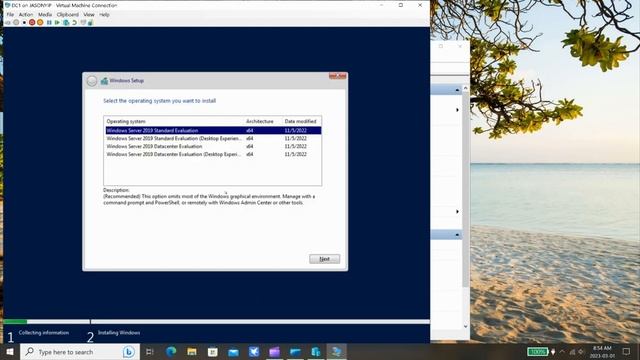This screenshot has width=640, height=360.
Task: Open the notification center icon
Action: tap(627, 351)
